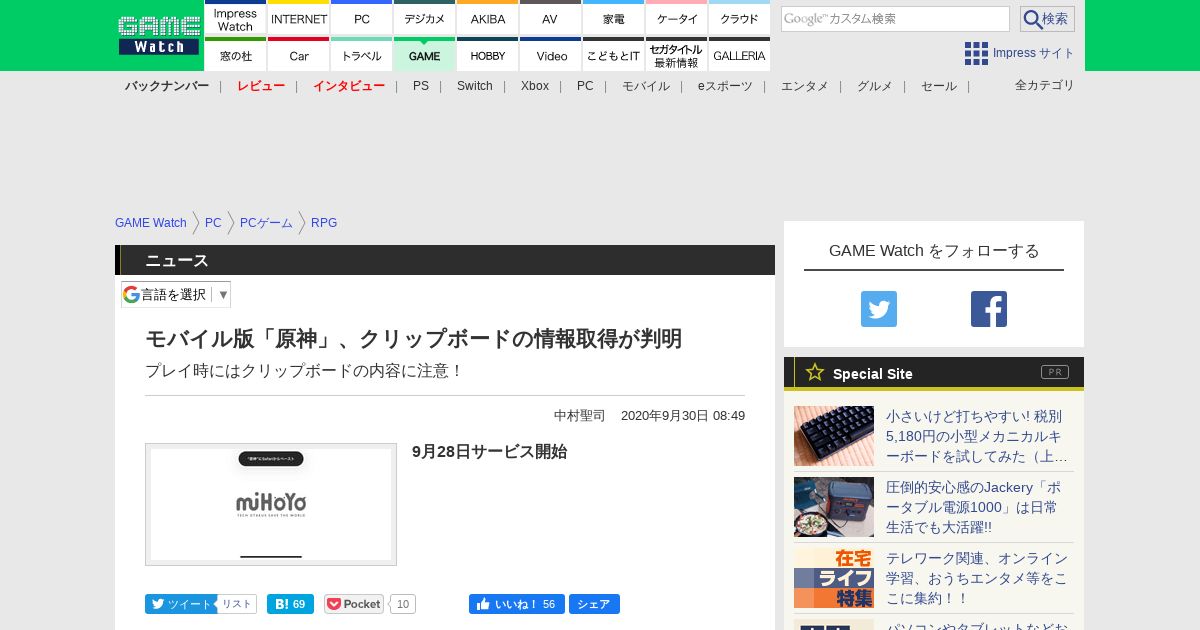Open the トラベル Watch tab

pyautogui.click(x=361, y=55)
